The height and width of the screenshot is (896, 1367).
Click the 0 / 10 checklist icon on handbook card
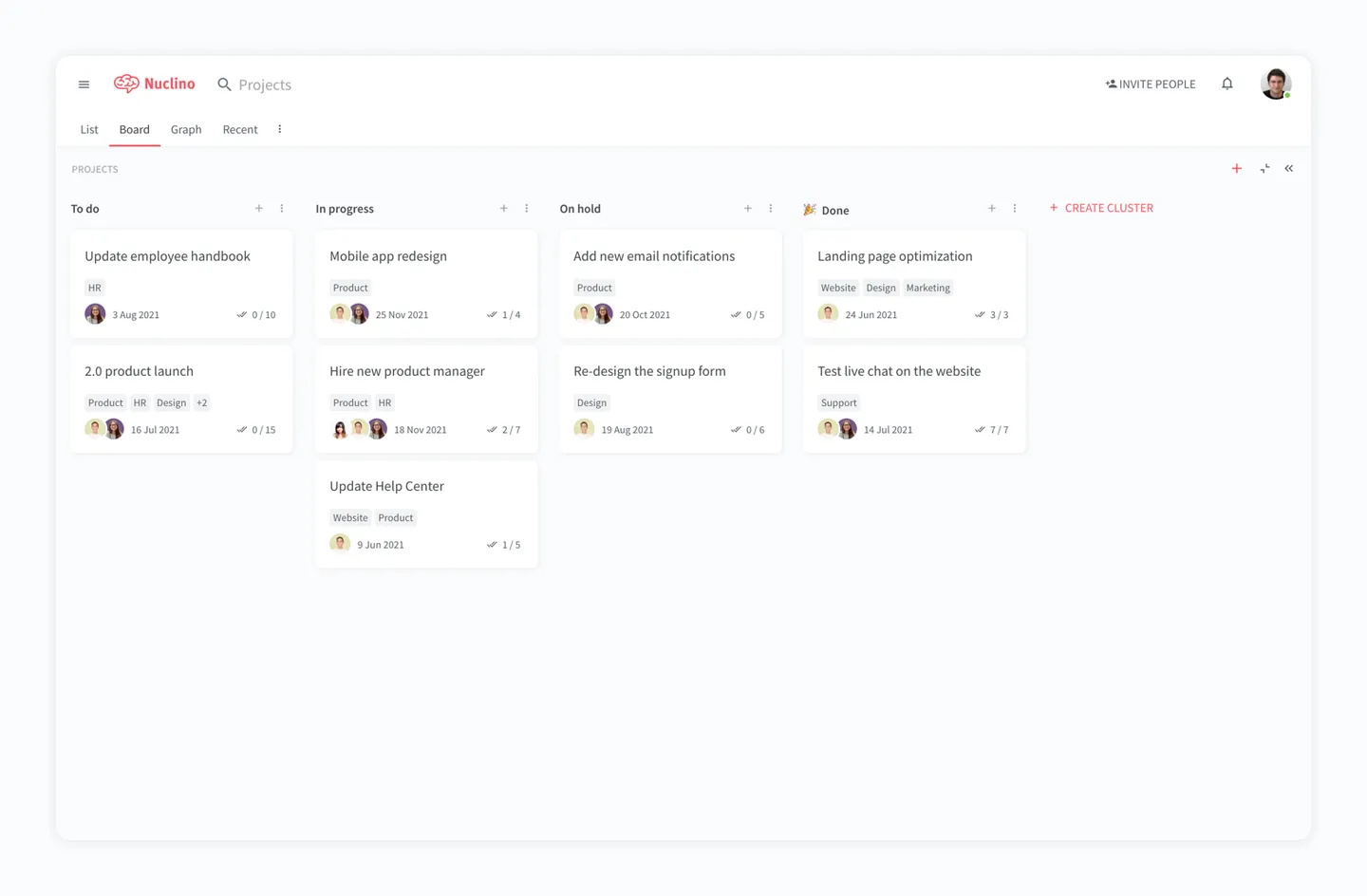[x=241, y=314]
